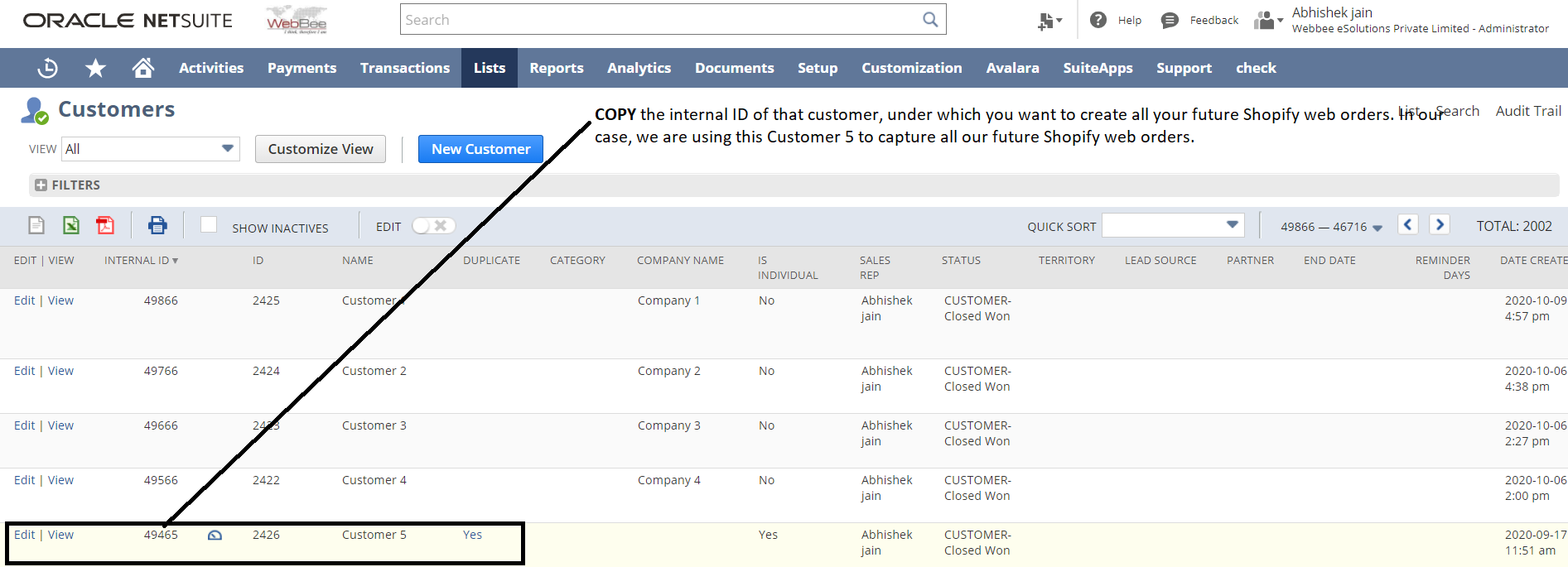Open the Documents menu
The image size is (1568, 567).
(x=734, y=68)
